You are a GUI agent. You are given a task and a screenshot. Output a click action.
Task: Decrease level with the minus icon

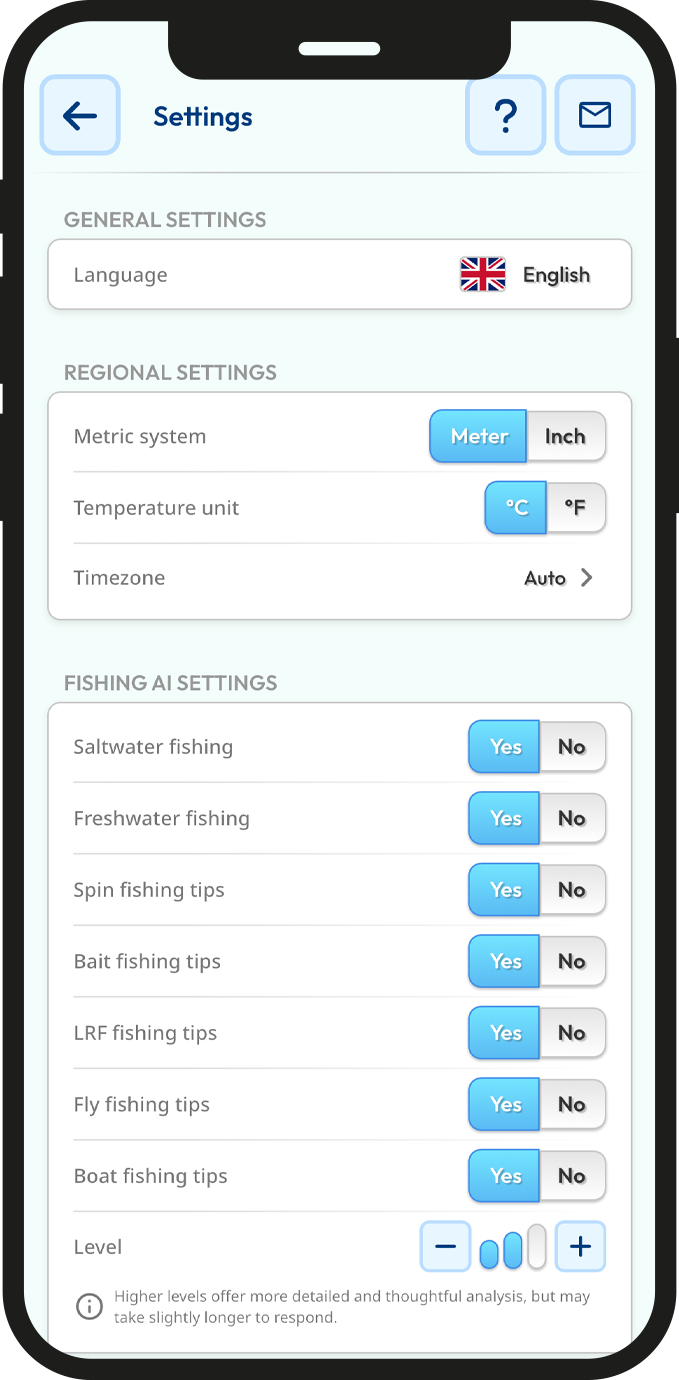pyautogui.click(x=446, y=1247)
